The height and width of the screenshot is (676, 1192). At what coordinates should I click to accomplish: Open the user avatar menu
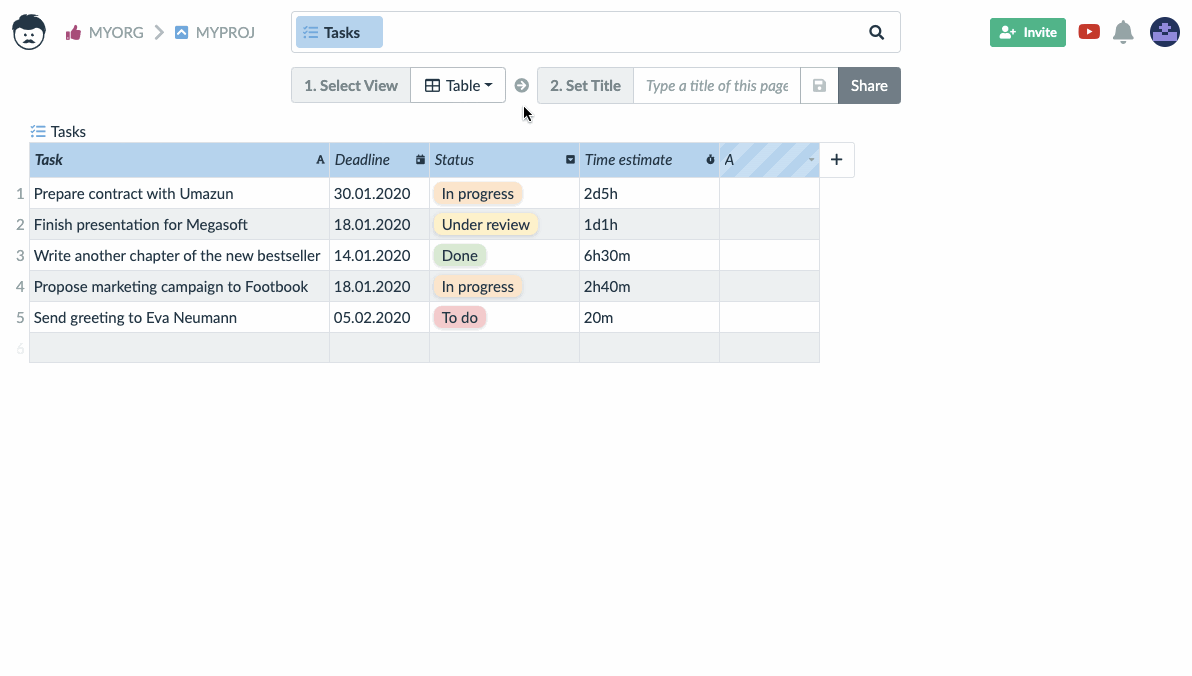tap(1165, 32)
